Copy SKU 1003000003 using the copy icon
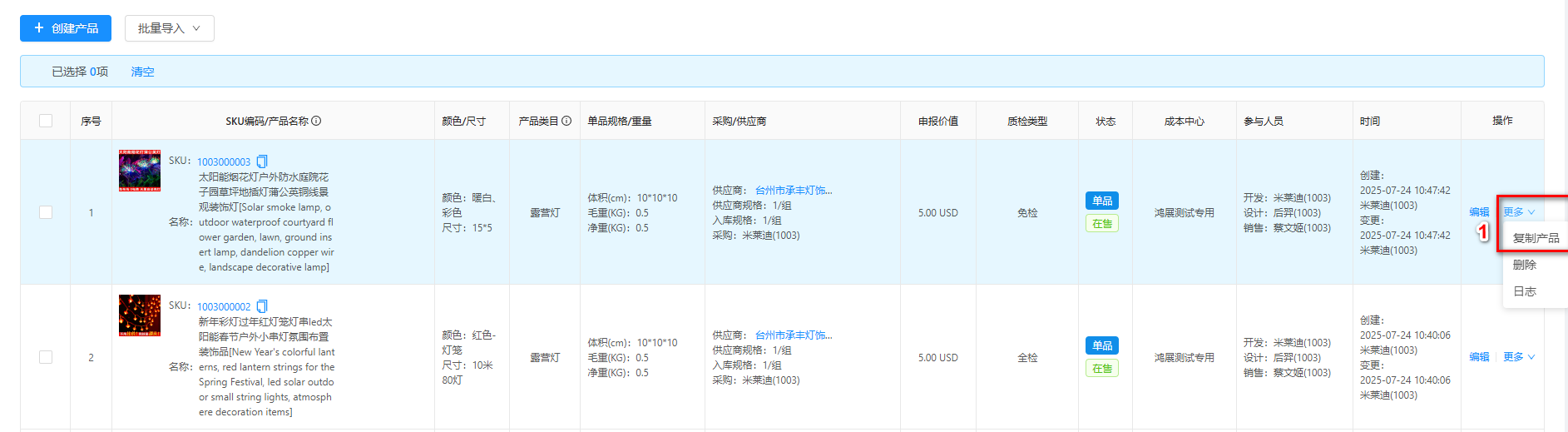This screenshot has height=432, width=1568. pyautogui.click(x=262, y=161)
